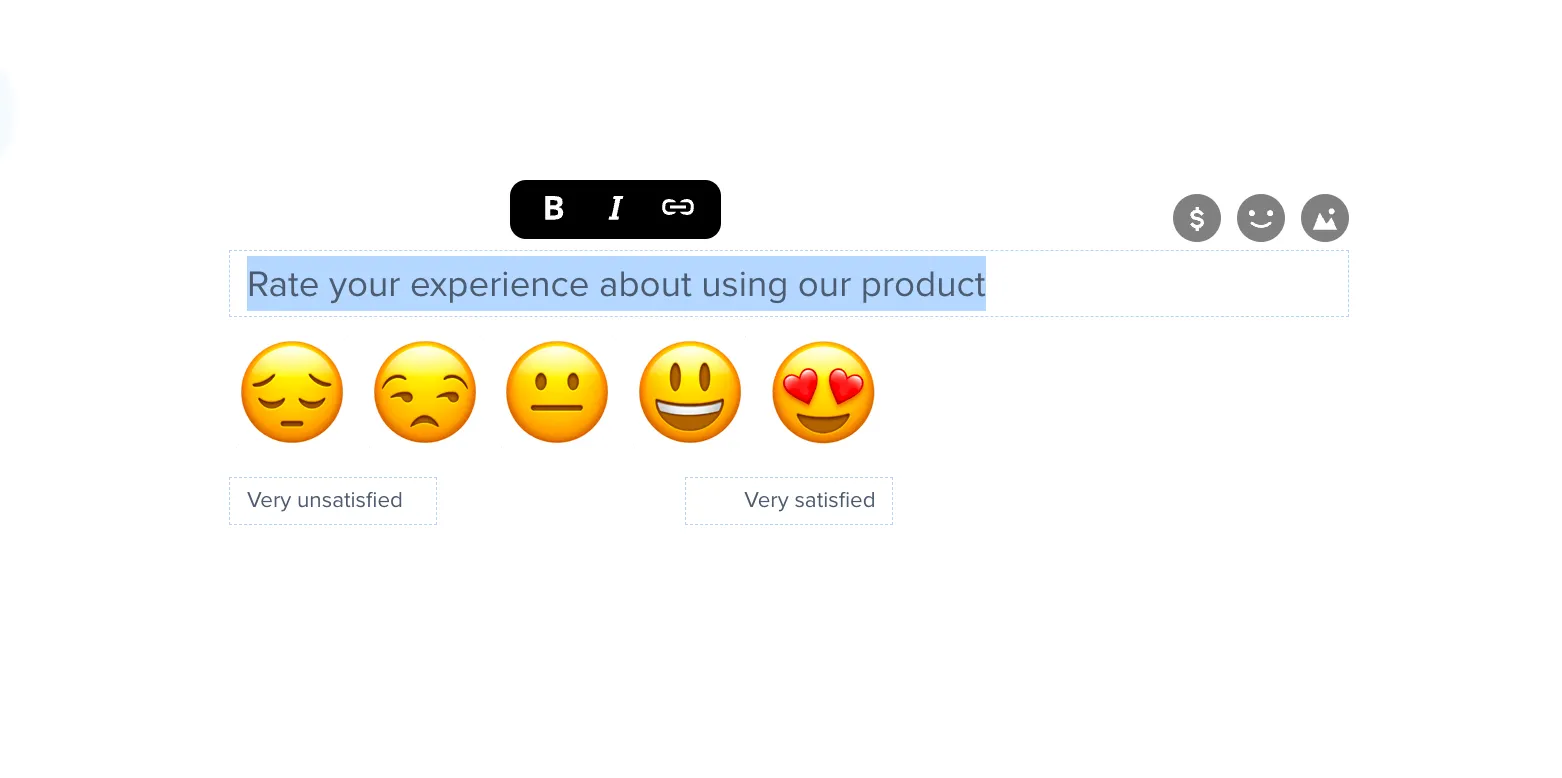Insert a hyperlink on selected text
Screen dimensions: 1562x778
pos(678,208)
